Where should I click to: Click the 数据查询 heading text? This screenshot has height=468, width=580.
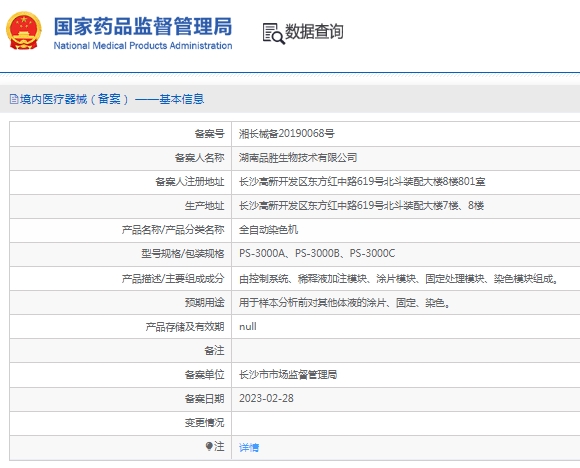[314, 31]
